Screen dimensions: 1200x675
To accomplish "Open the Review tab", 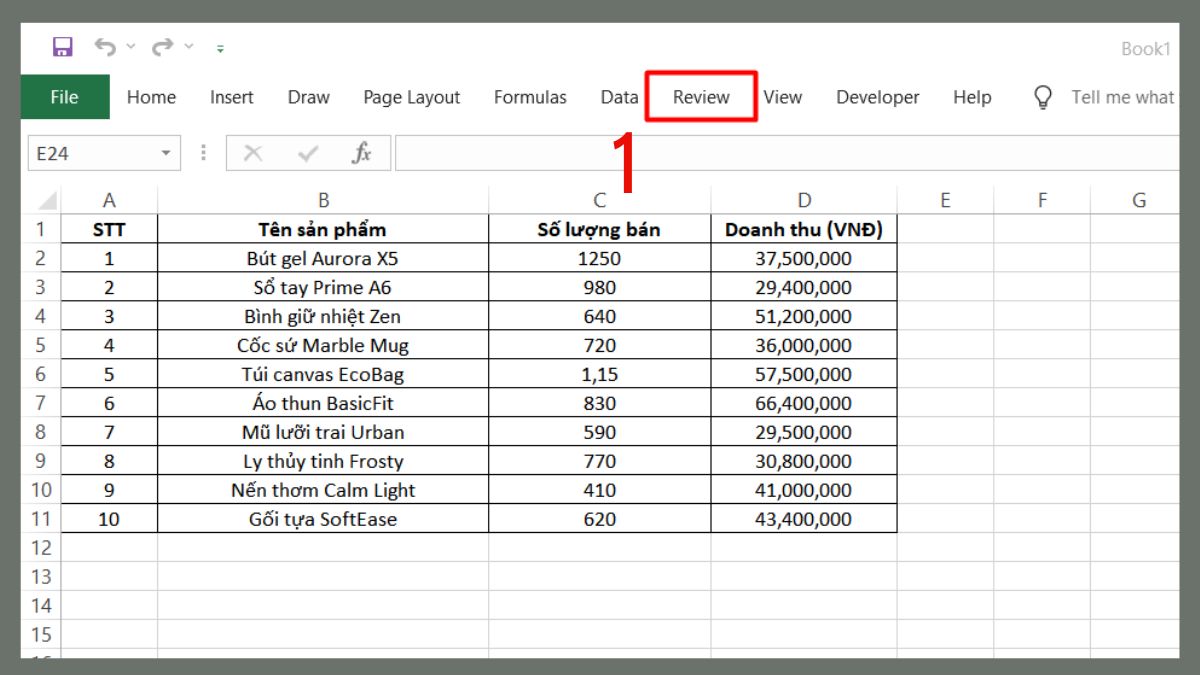I will 701,97.
